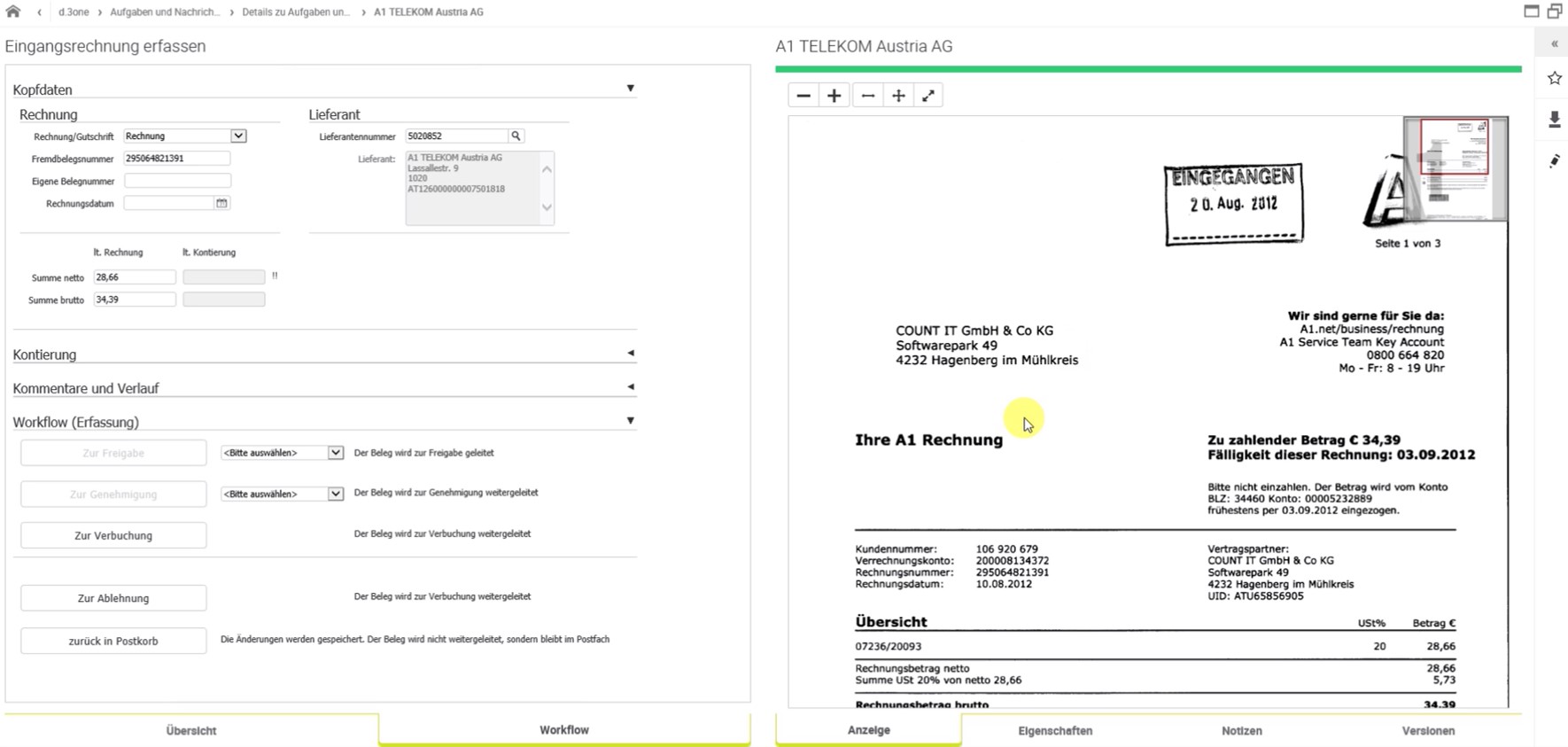Click the Zur Verbuchung button
1568x747 pixels.
tap(113, 535)
